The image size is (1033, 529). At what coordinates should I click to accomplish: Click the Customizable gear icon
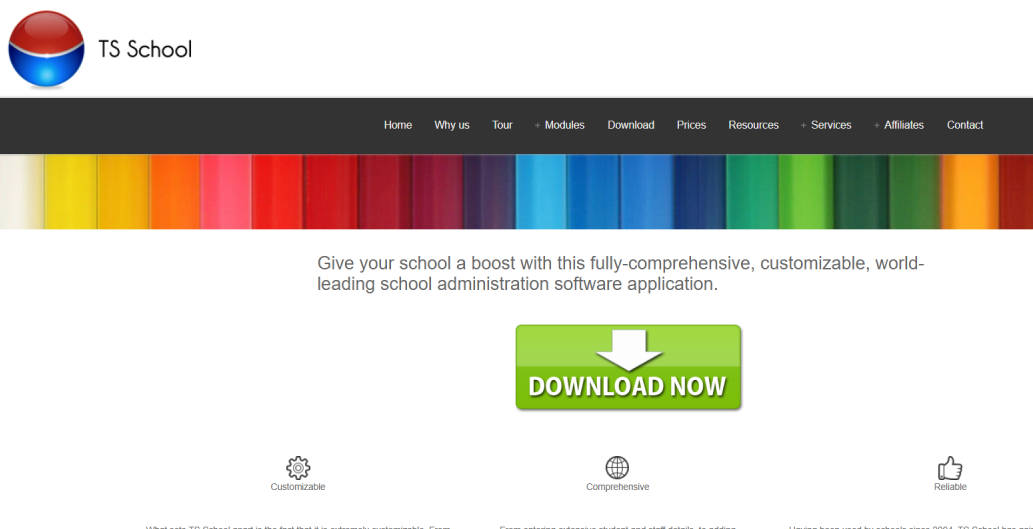[298, 467]
